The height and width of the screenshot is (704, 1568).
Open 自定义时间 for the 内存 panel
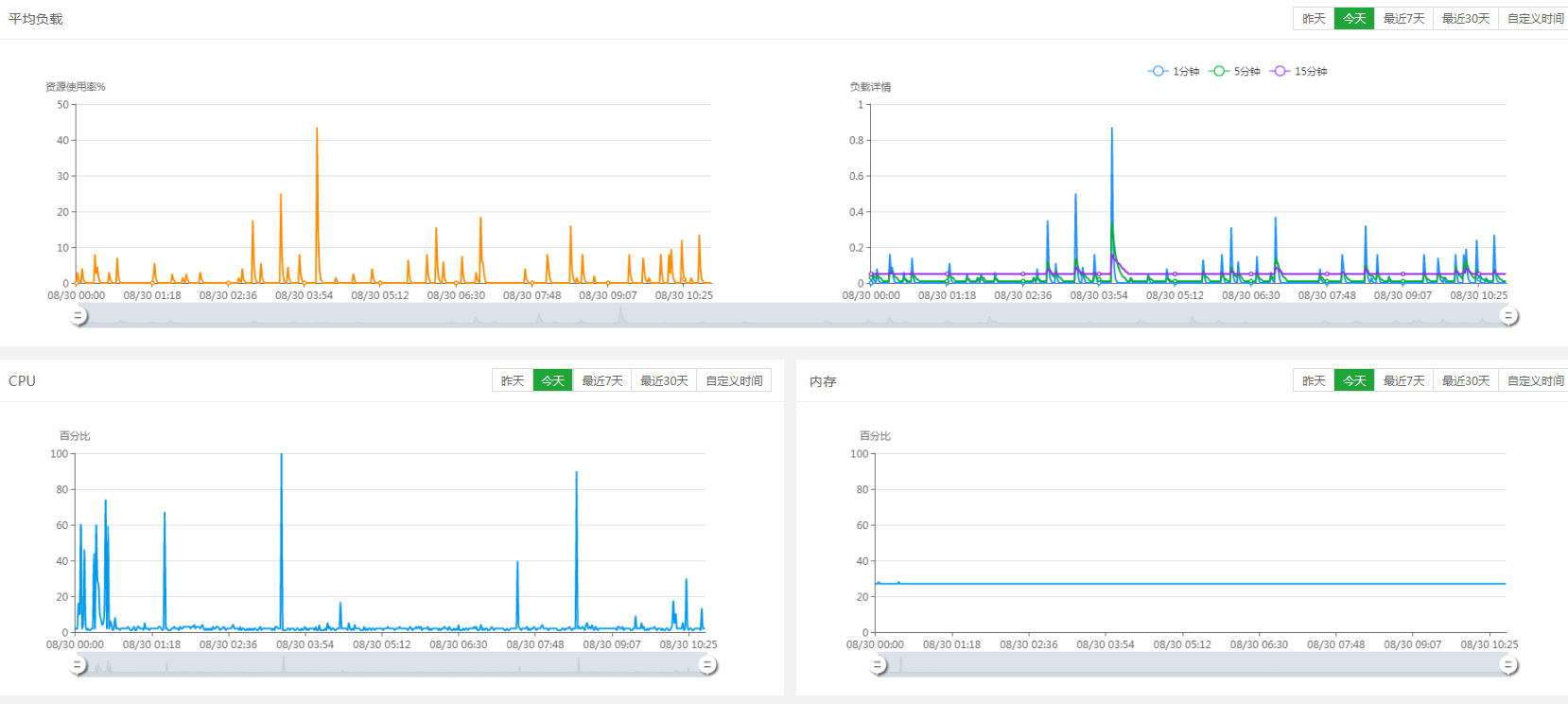click(1534, 380)
